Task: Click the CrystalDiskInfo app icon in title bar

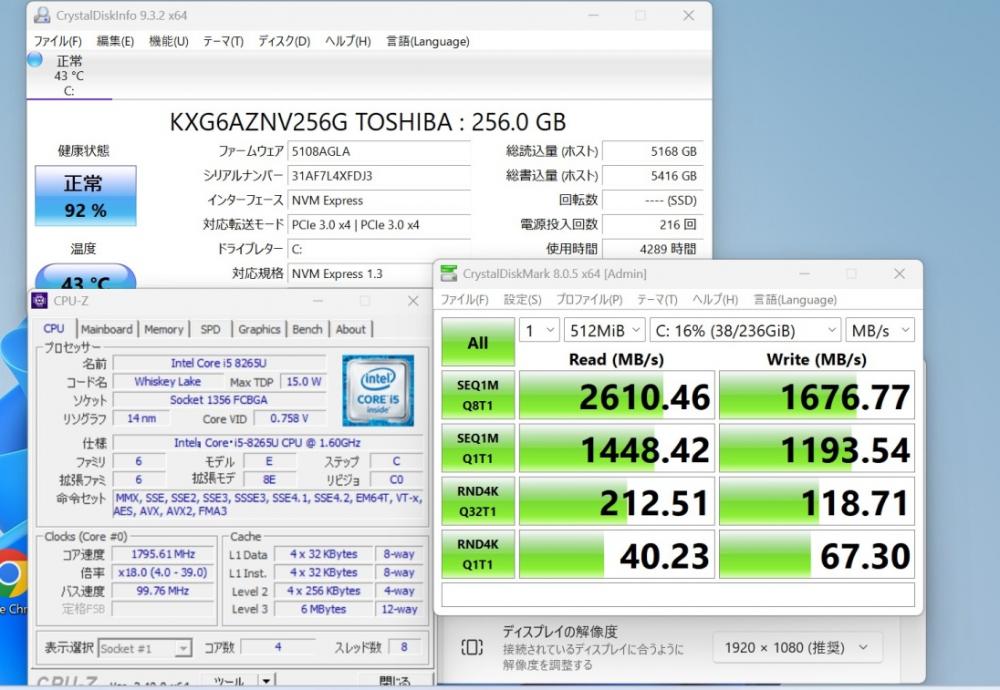Action: (42, 15)
